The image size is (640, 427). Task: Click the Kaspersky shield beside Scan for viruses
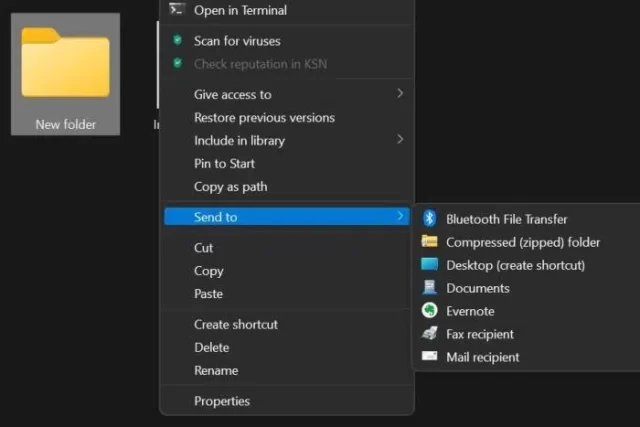pyautogui.click(x=177, y=40)
